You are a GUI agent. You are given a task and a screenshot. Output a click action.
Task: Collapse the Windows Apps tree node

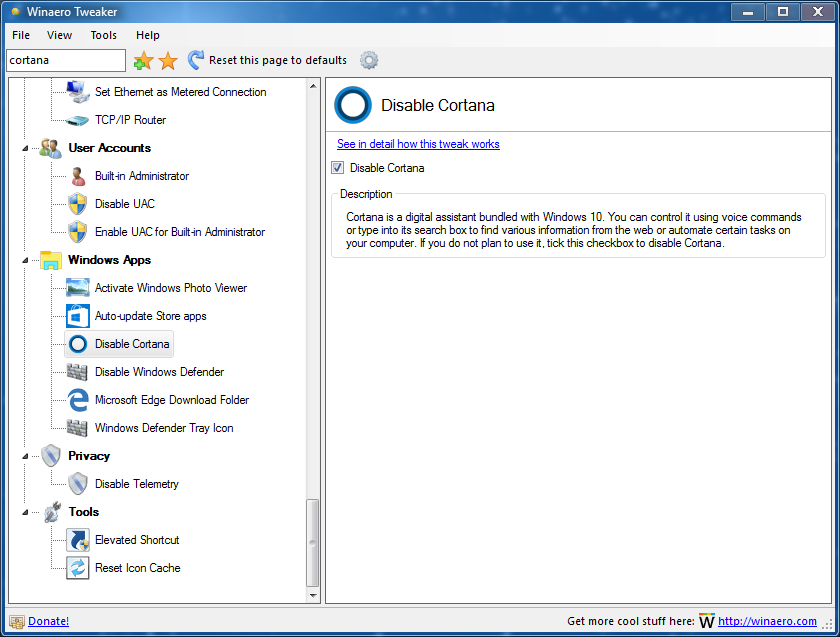[x=25, y=260]
